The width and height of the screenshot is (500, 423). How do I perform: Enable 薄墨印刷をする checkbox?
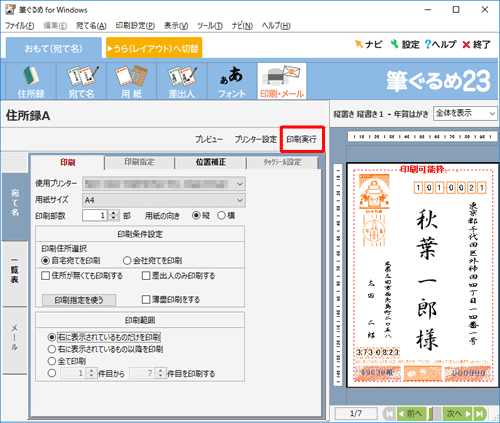171,299
